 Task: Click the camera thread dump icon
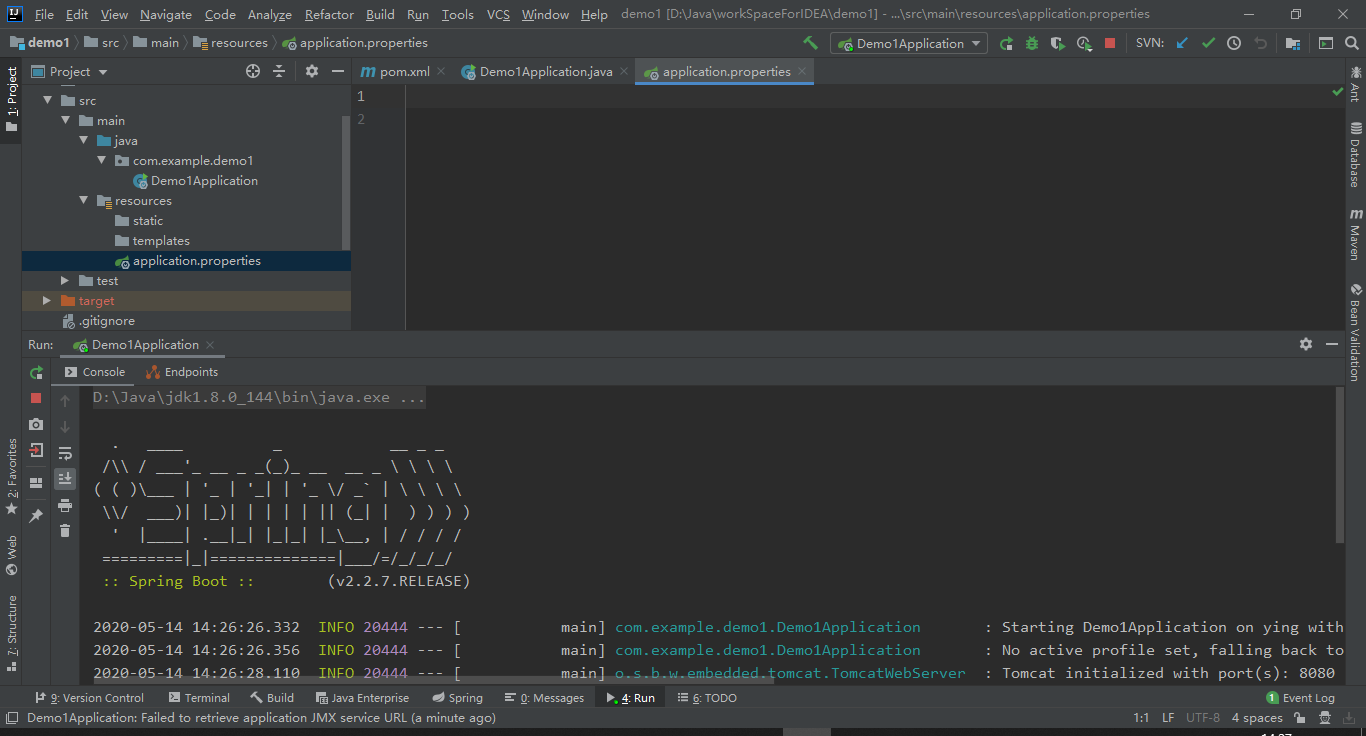tap(36, 424)
